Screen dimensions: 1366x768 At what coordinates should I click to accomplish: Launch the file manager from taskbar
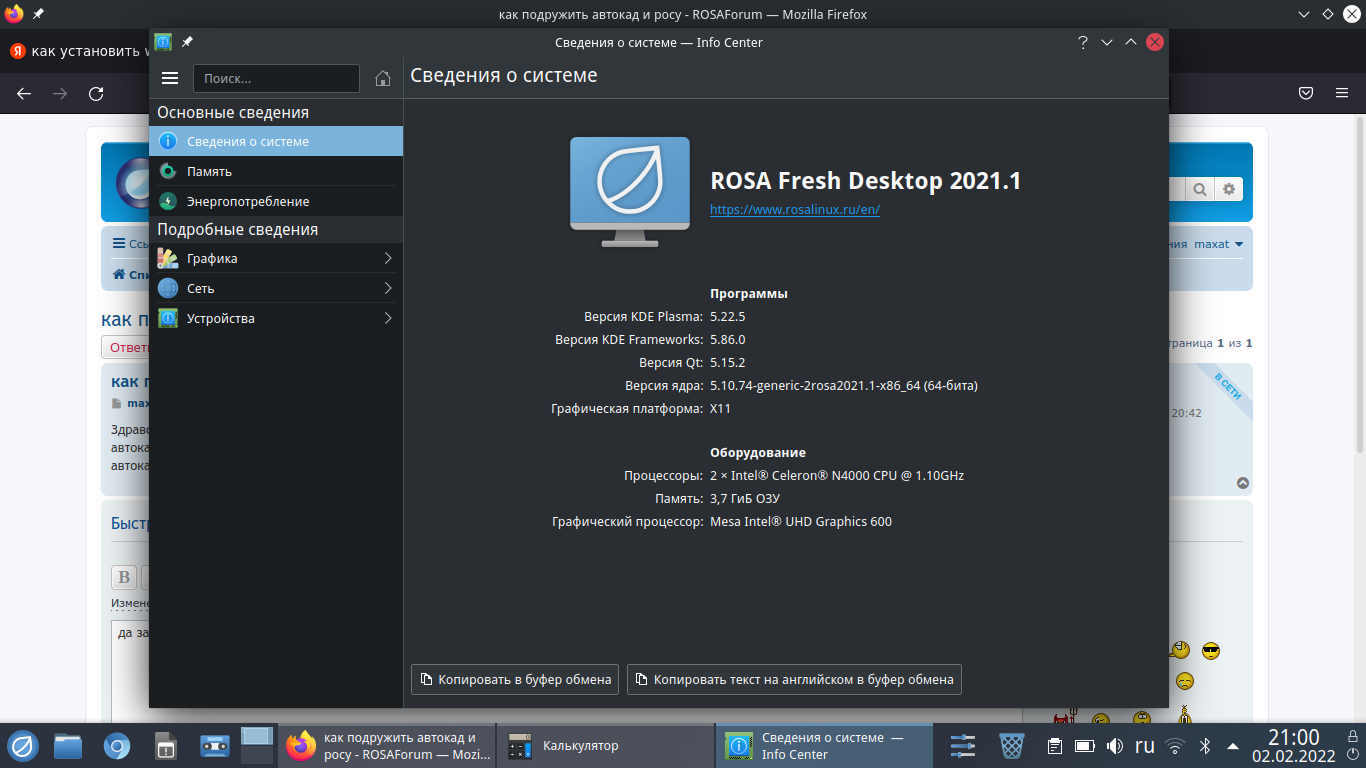click(68, 746)
